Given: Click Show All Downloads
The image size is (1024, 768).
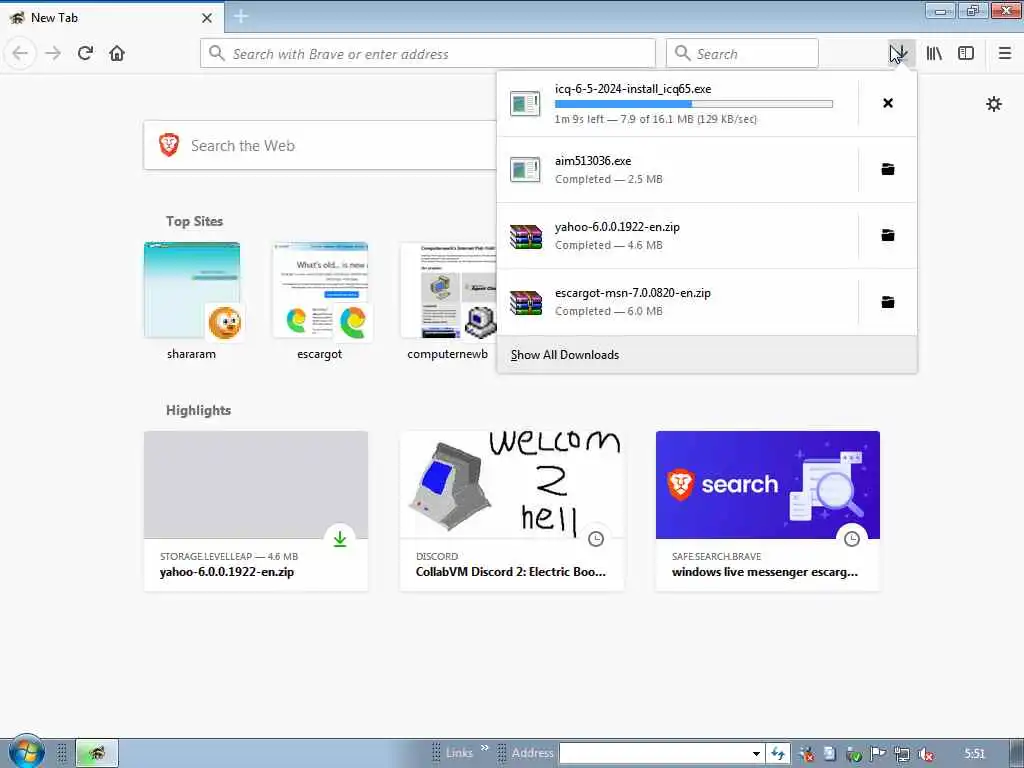Looking at the screenshot, I should [x=565, y=355].
